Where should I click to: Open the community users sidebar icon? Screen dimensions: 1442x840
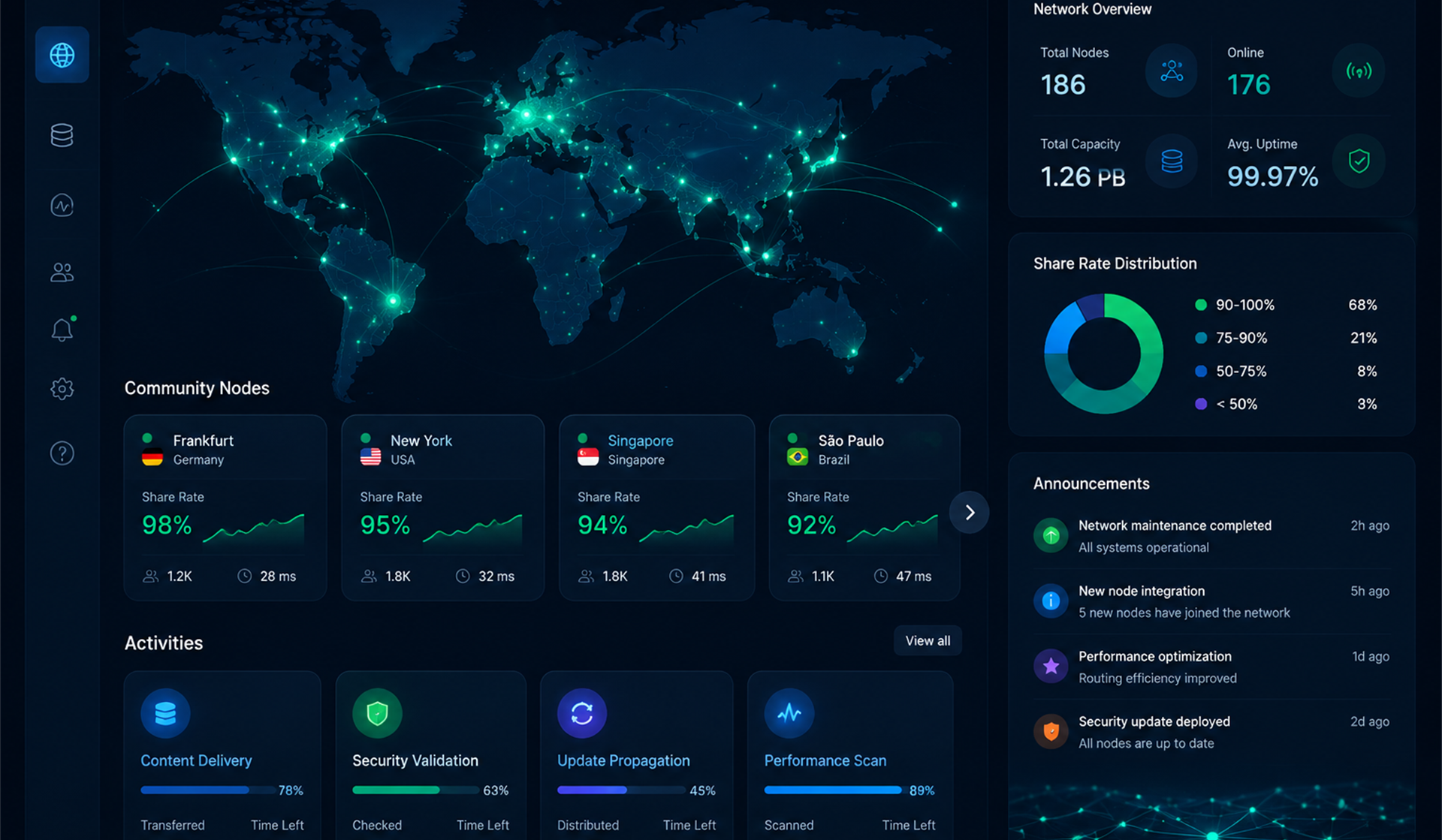coord(62,272)
